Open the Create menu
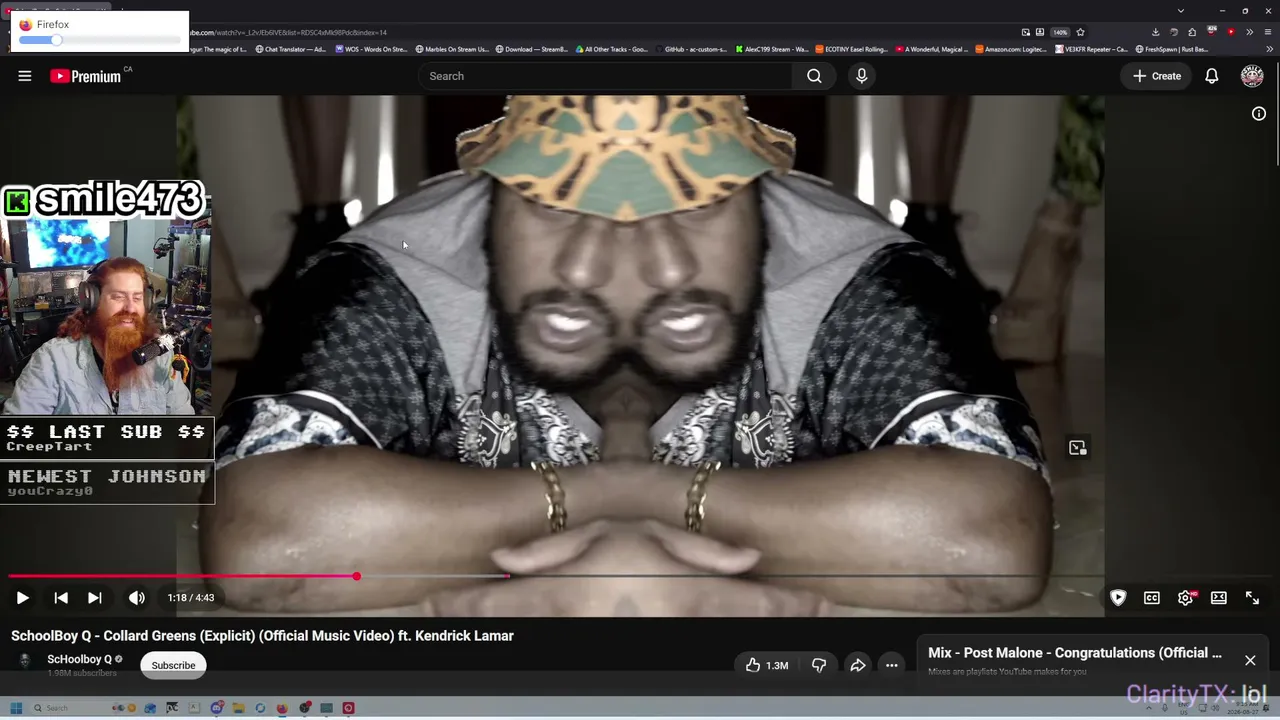This screenshot has height=720, width=1280. (x=1157, y=76)
